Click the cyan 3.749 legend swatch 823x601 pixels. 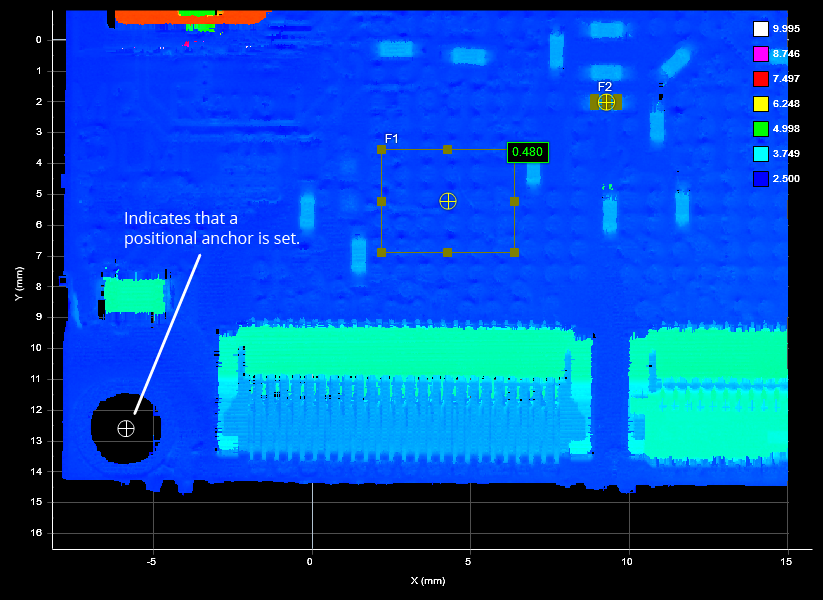(x=761, y=154)
